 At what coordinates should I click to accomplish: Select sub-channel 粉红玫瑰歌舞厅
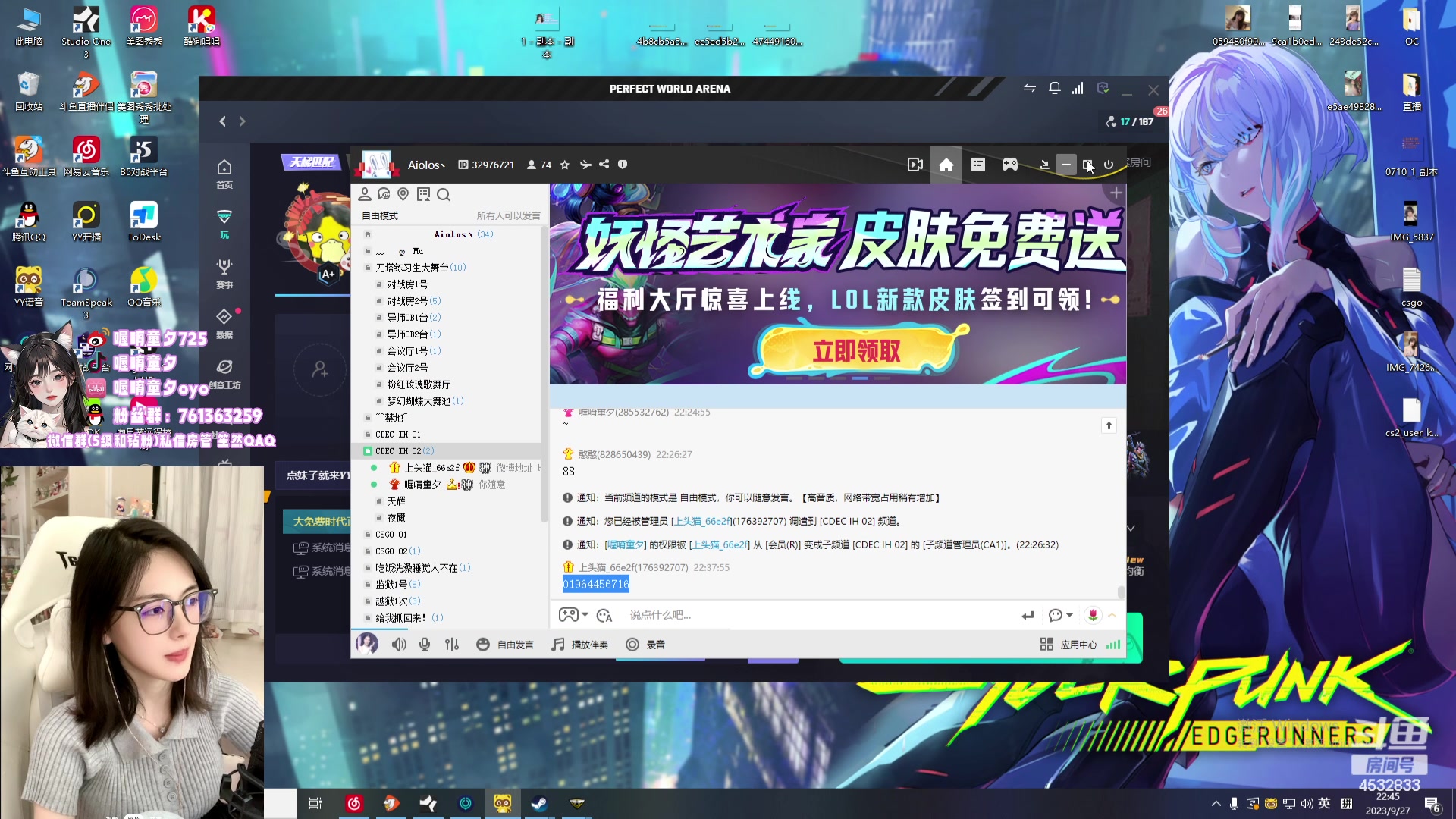point(419,384)
